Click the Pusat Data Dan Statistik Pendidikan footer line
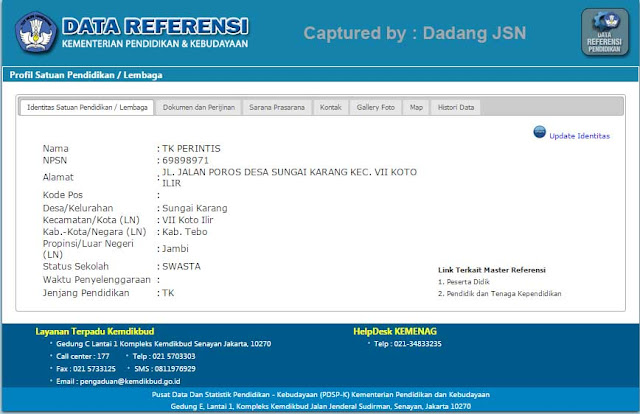This screenshot has width=640, height=414. (320, 394)
